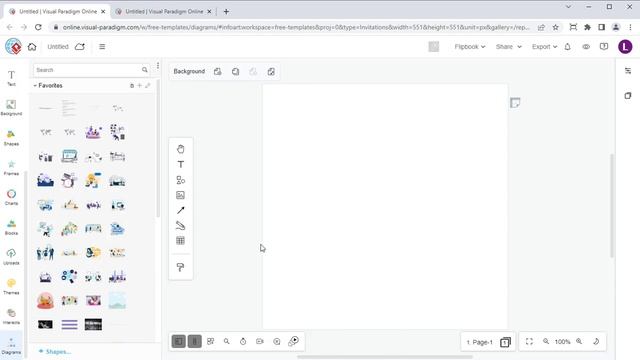Open the Flipbook dropdown
The image size is (640, 360).
[x=470, y=47]
